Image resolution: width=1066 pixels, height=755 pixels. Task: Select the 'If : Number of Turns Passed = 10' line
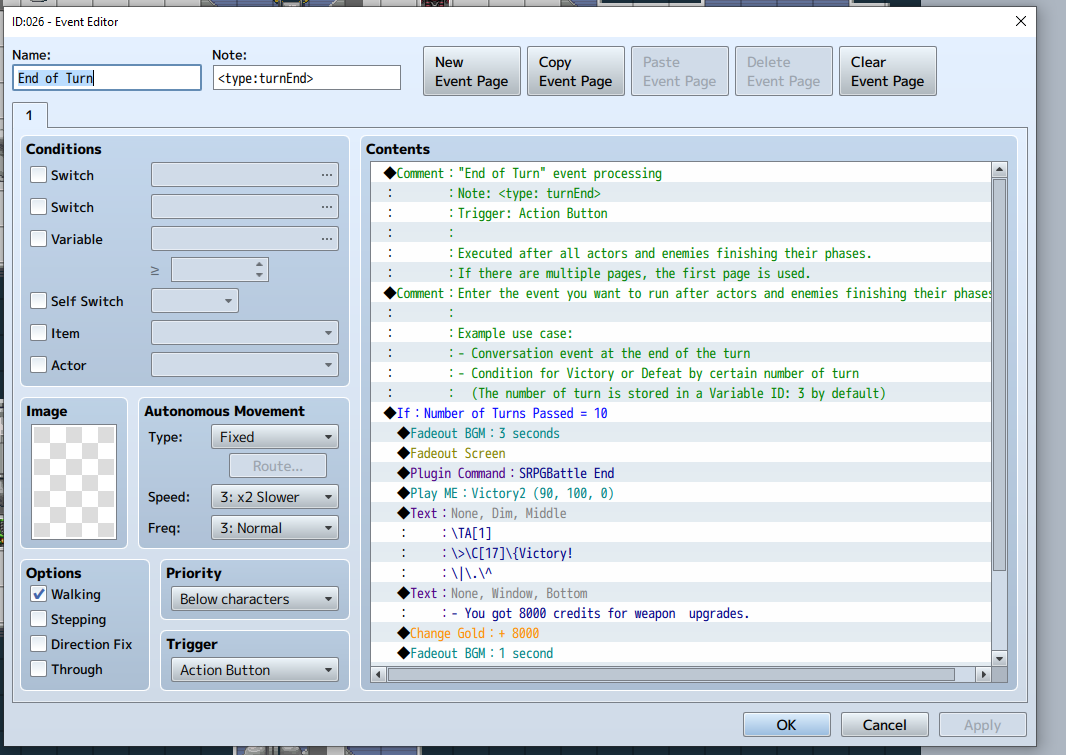tap(681, 413)
